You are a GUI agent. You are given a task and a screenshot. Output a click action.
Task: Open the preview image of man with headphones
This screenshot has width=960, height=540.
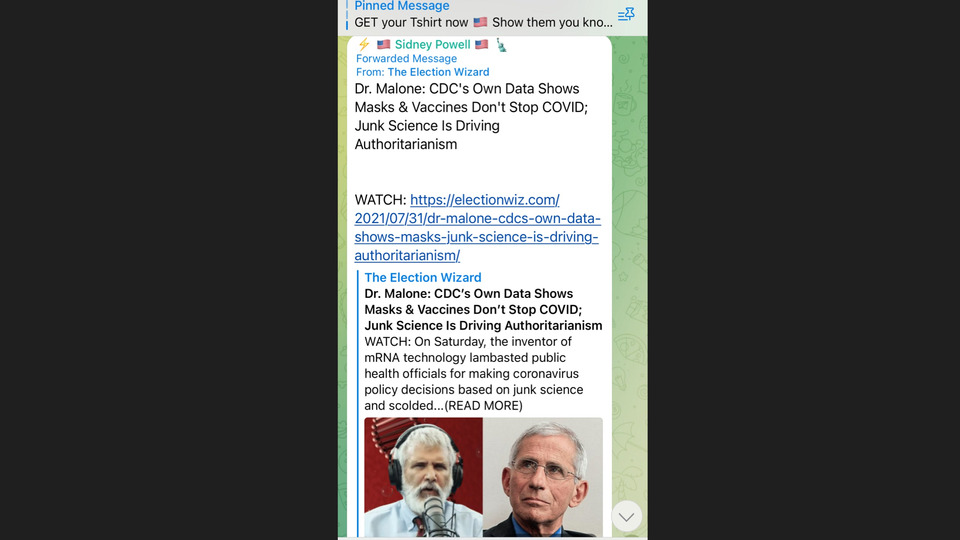(x=423, y=477)
